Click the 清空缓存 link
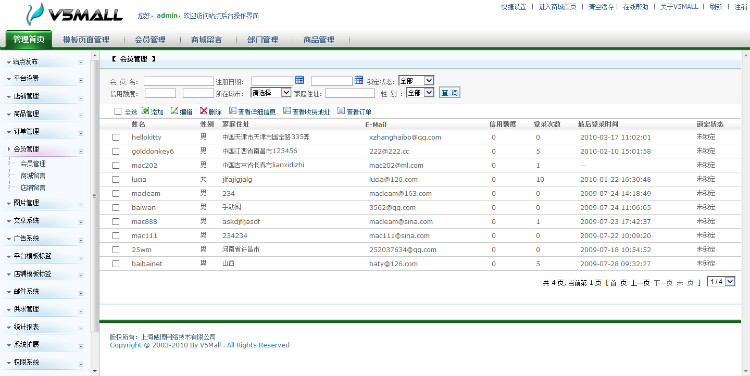Screen dimensions: 750x376 coord(601,7)
